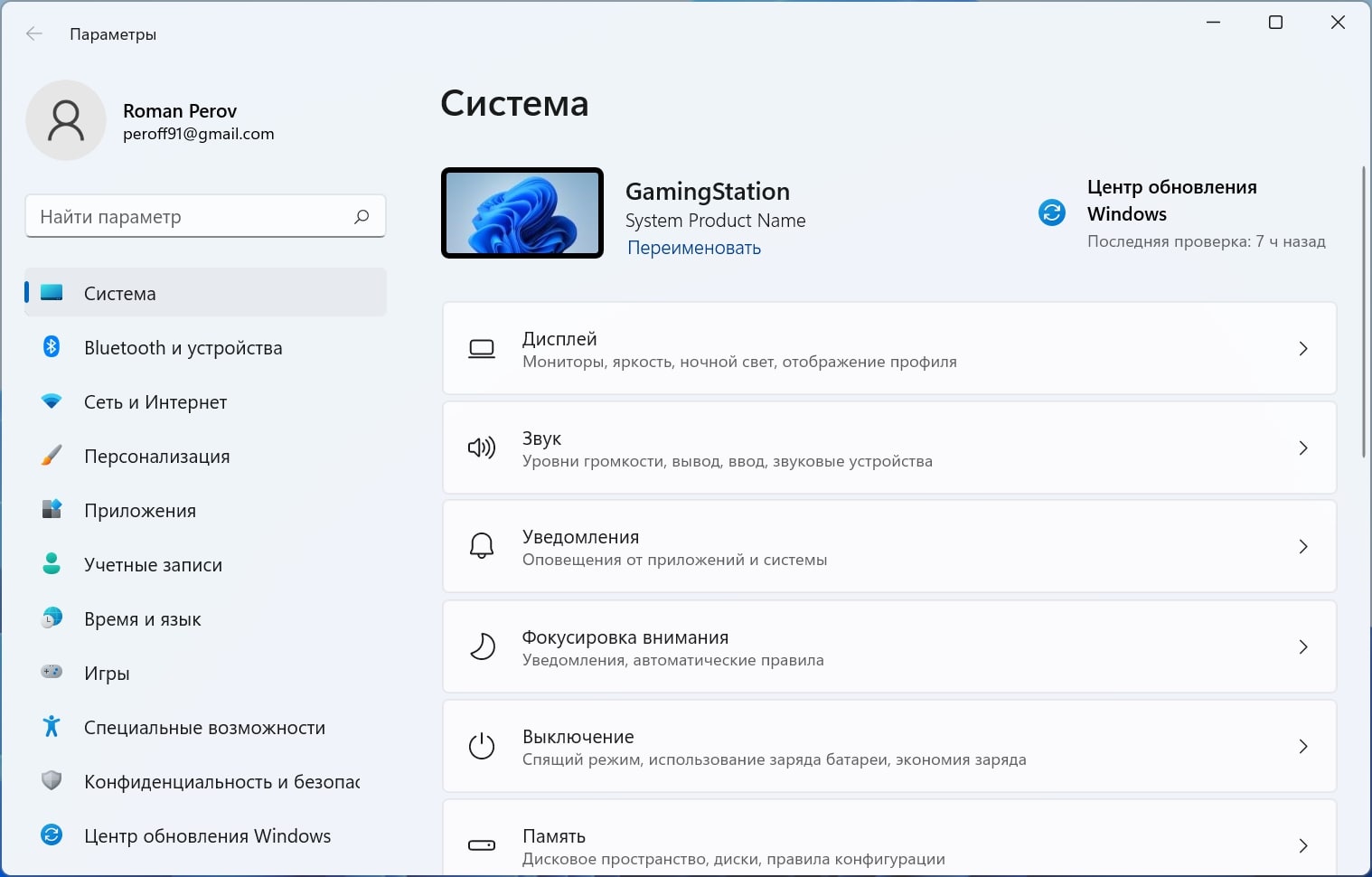Click the Фокусировка внимания moon icon
Viewport: 1372px width, 877px height.
[483, 646]
